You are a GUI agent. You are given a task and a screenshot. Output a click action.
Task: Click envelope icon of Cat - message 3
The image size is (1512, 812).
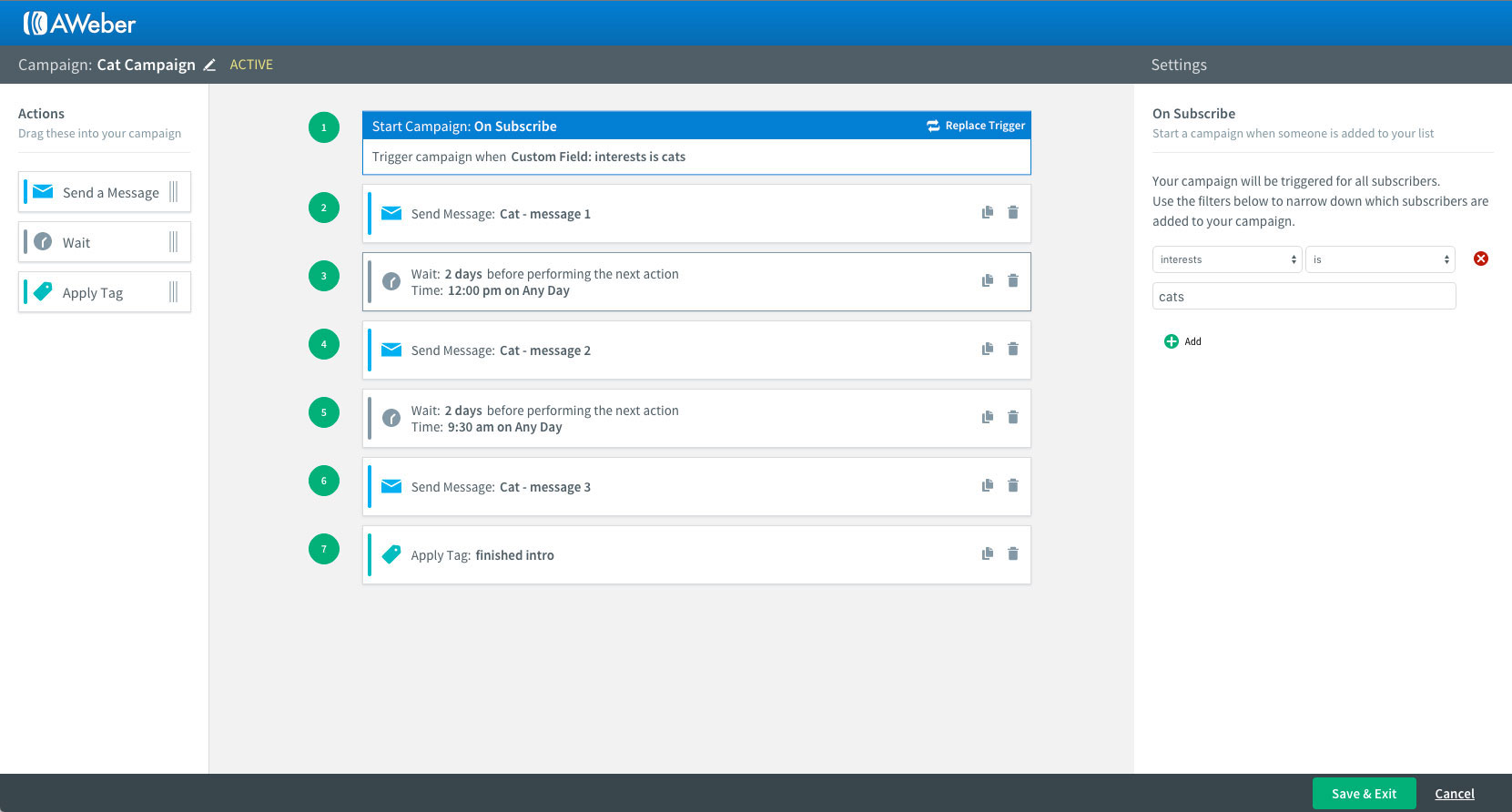click(x=391, y=486)
